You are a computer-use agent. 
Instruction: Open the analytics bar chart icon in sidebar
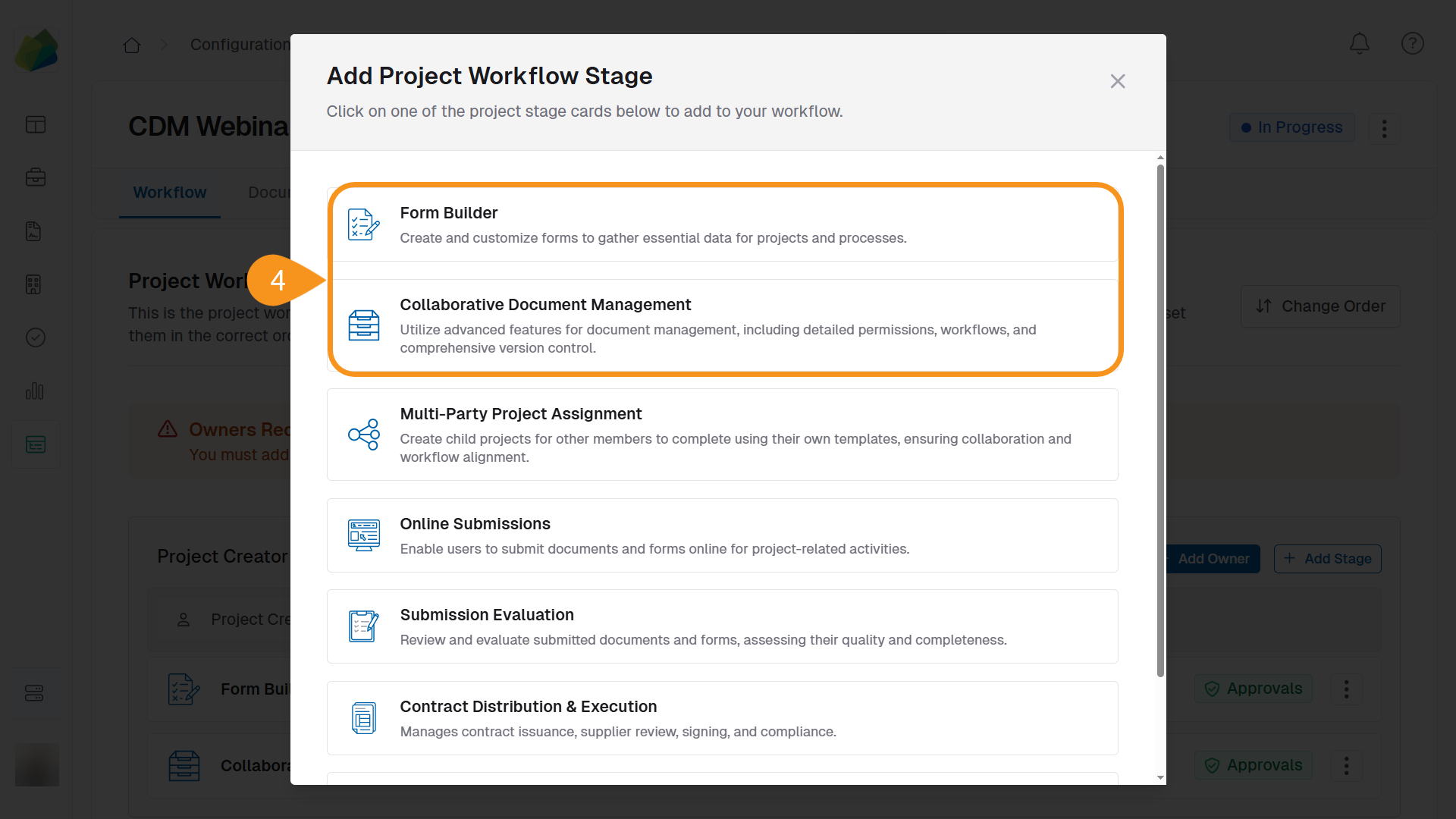coord(35,391)
